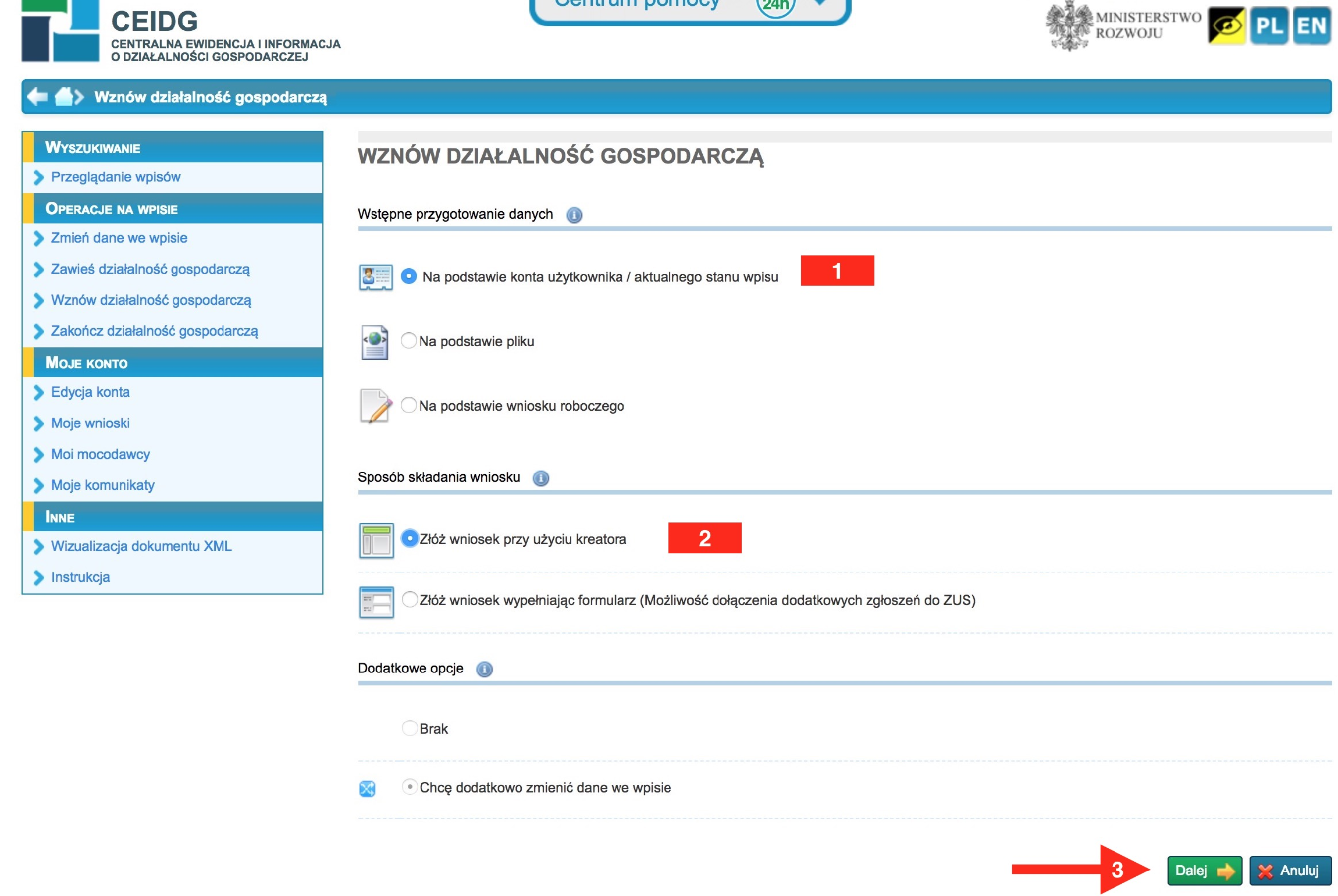
Task: Click label Chcę dodatkowo zmienić dane we wpisie
Action: point(546,788)
